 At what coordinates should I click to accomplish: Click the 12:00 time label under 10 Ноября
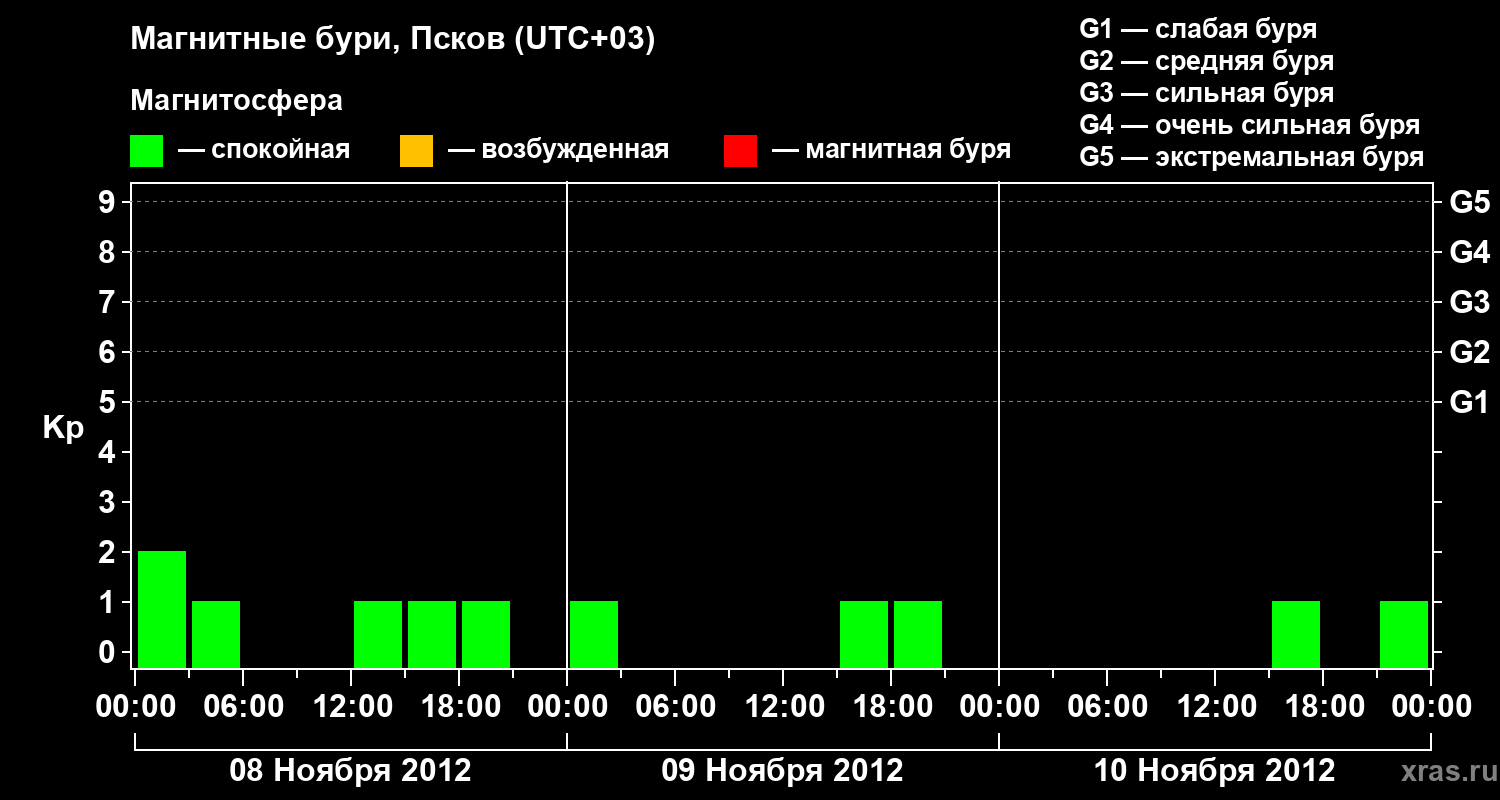(x=1215, y=707)
